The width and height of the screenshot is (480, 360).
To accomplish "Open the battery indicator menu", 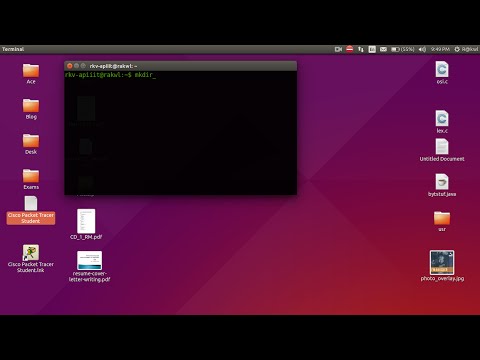I will [403, 49].
